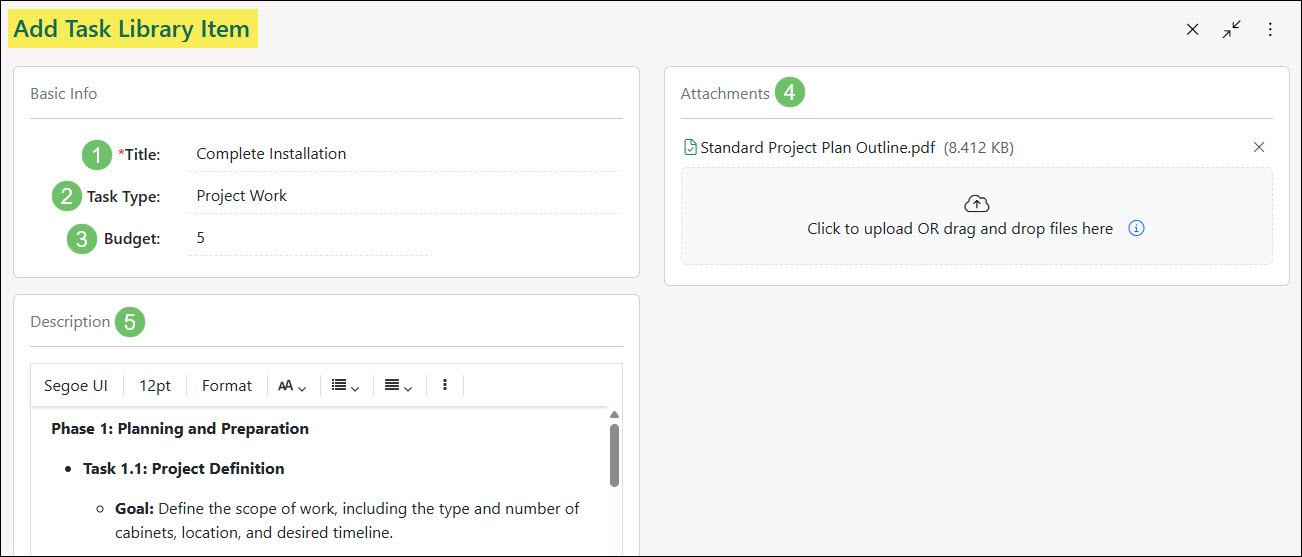Click the collapse window arrows icon
Viewport: 1302px width, 557px height.
1231,29
